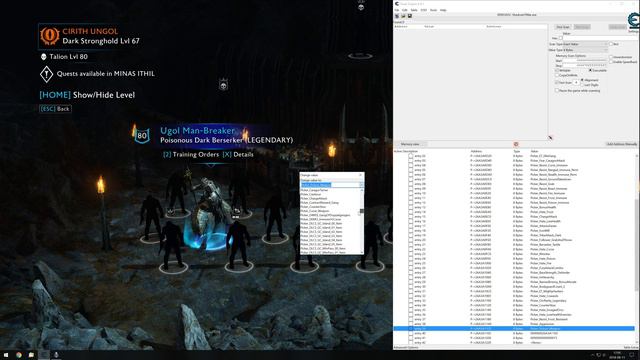Open the Help menu
The height and width of the screenshot is (360, 640).
pyautogui.click(x=443, y=10)
